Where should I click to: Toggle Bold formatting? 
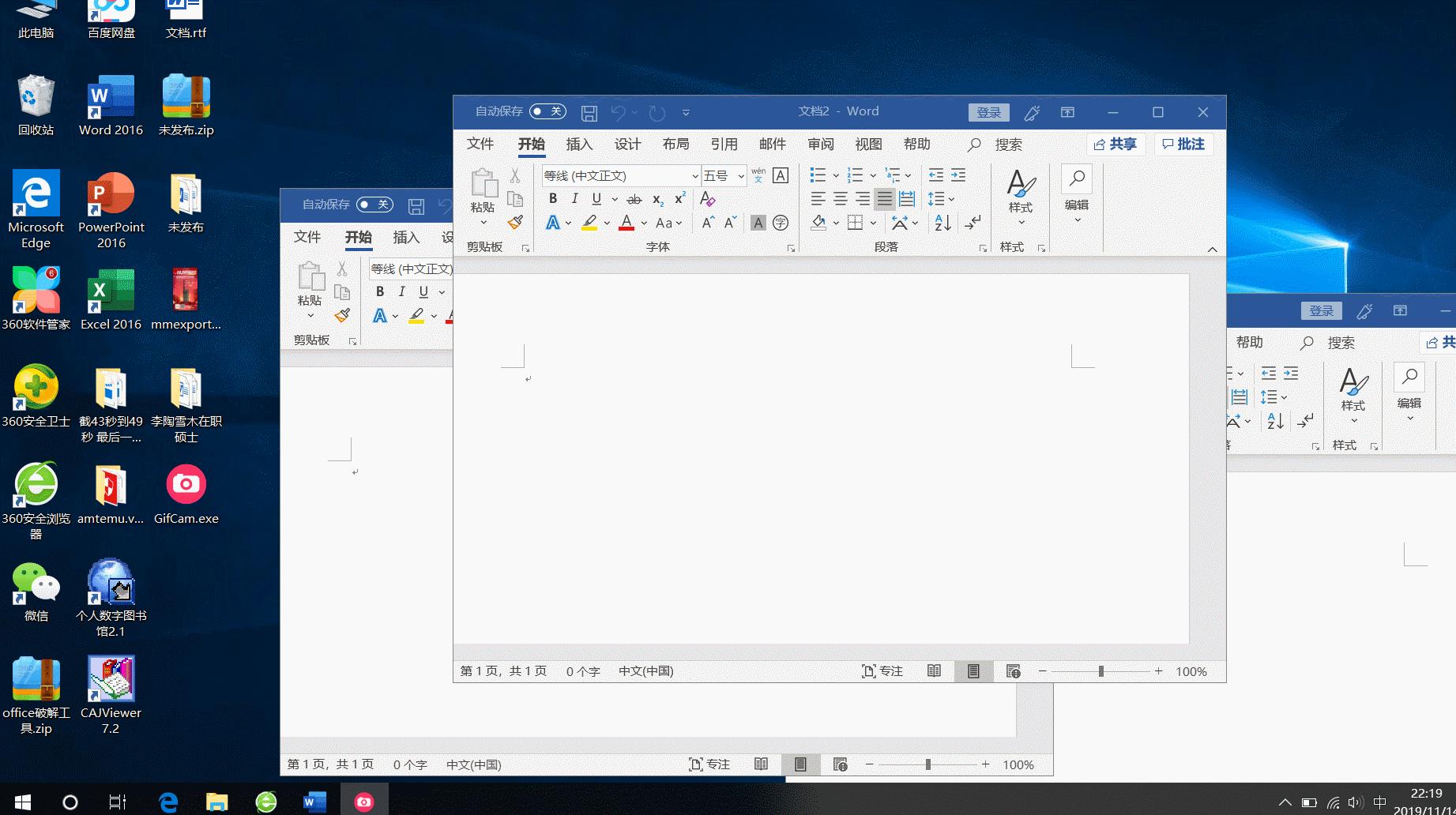pyautogui.click(x=552, y=198)
